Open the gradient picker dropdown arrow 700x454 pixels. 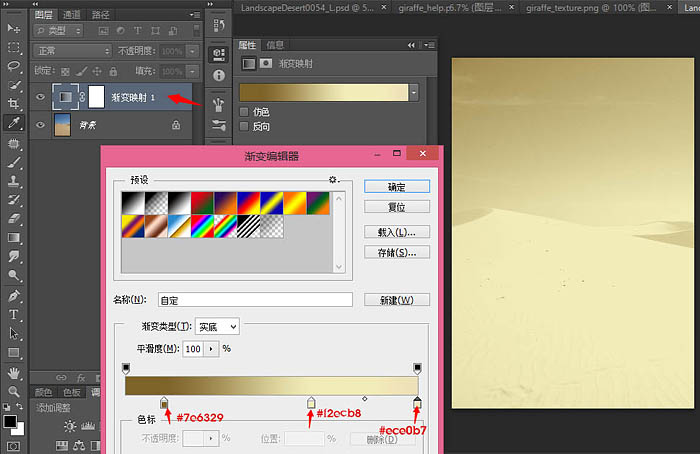(x=413, y=91)
